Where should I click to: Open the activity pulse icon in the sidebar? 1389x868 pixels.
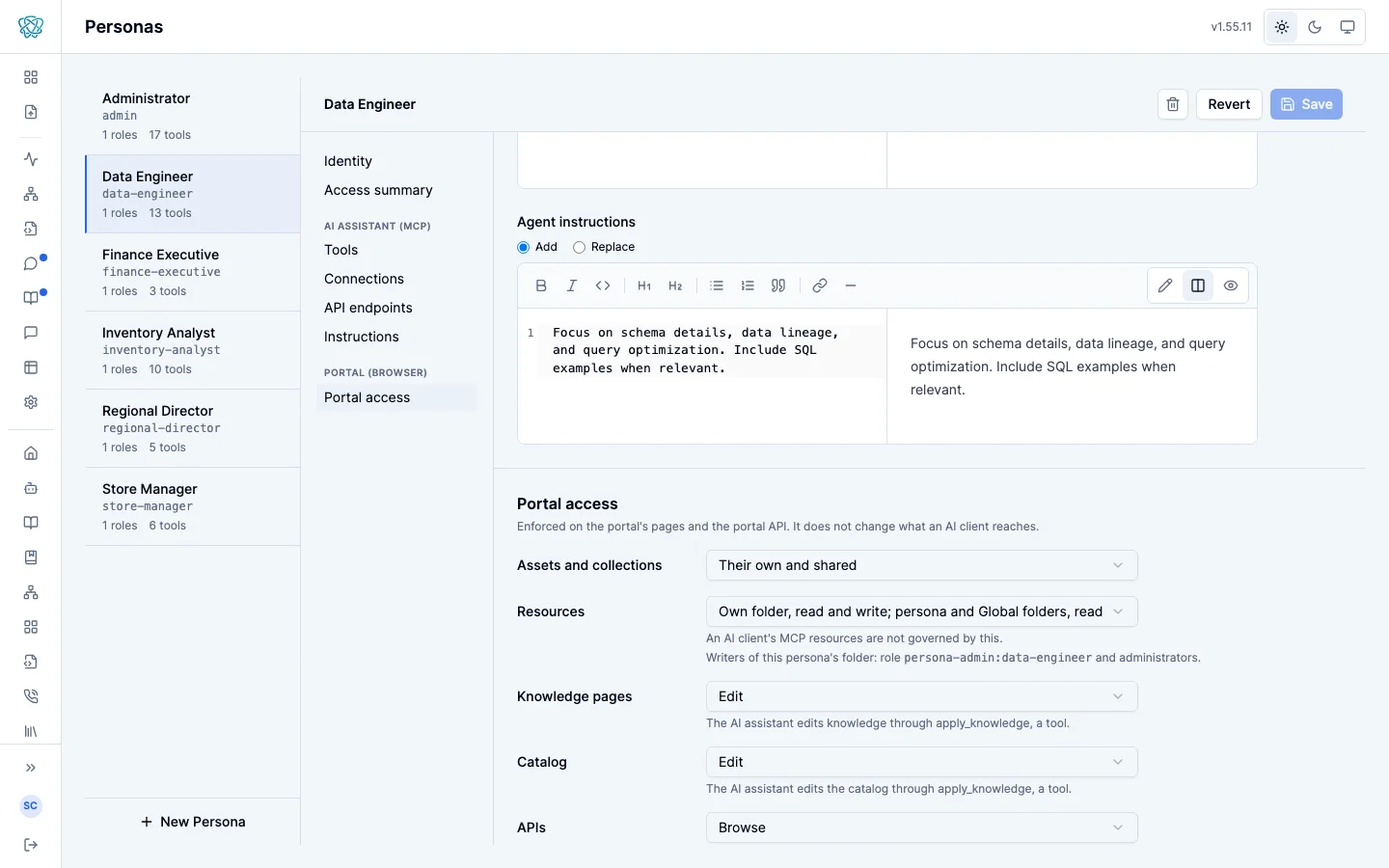click(x=31, y=159)
